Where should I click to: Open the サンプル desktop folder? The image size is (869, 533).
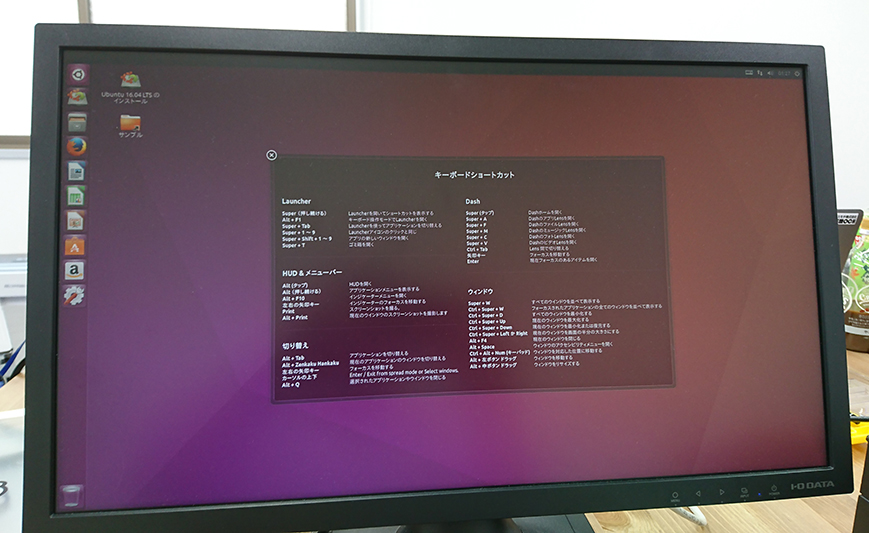click(x=130, y=123)
